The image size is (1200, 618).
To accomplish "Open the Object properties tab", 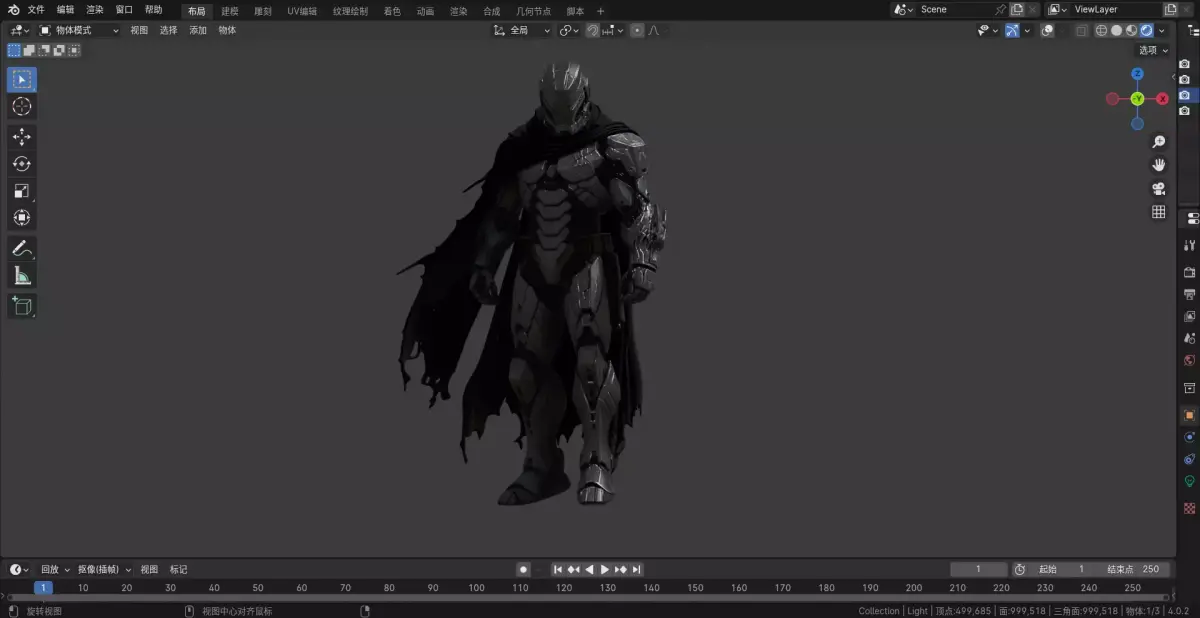I will (1190, 415).
